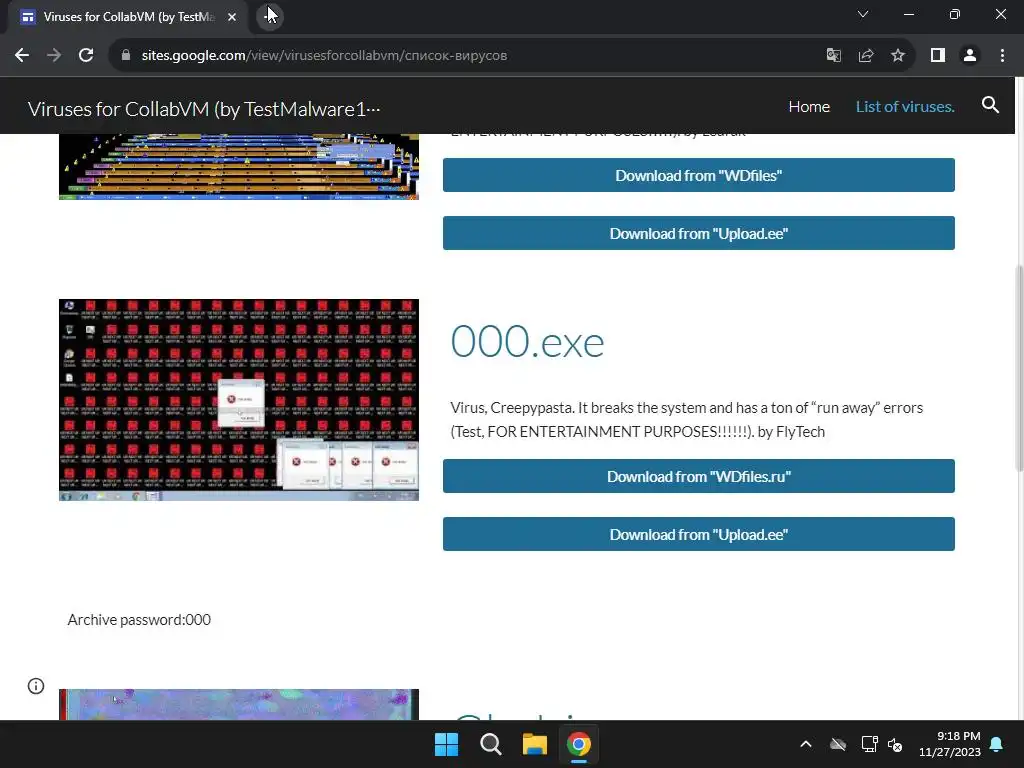The image size is (1024, 768).
Task: Click the top rainbow glitch screenshot thumbnail
Action: tap(239, 167)
